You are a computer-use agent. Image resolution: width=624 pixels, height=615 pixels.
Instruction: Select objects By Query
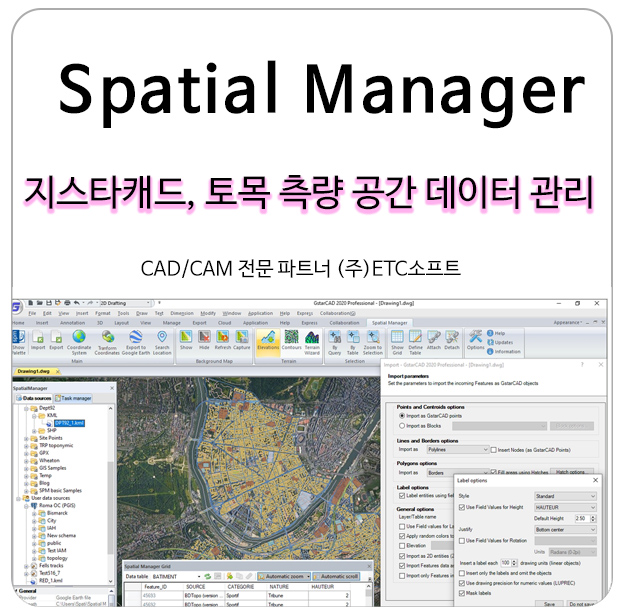[x=334, y=342]
